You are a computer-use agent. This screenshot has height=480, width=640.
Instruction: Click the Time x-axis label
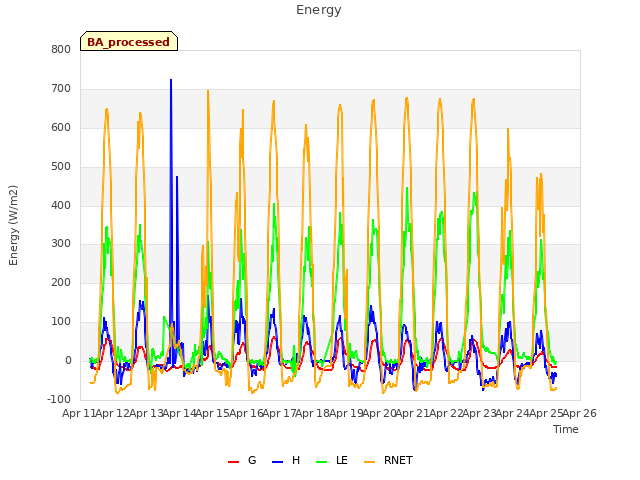coord(566,429)
